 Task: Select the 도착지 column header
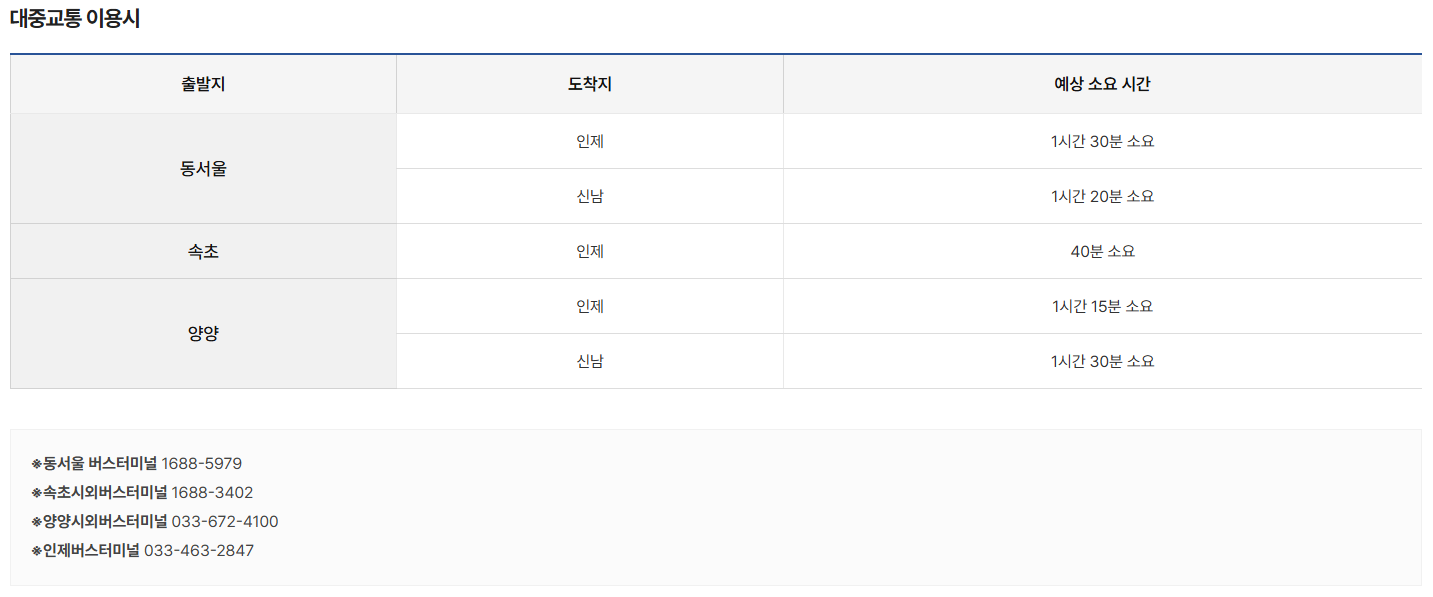tap(590, 84)
